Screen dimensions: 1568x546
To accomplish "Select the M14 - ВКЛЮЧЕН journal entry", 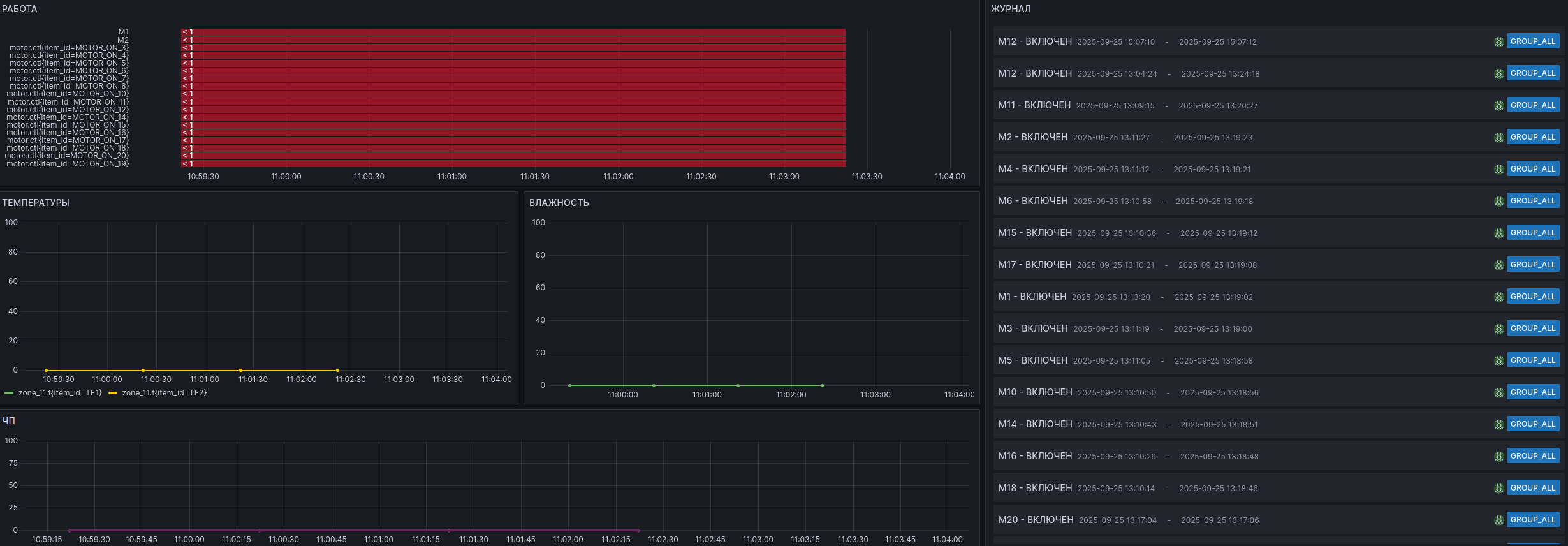I will [1035, 424].
